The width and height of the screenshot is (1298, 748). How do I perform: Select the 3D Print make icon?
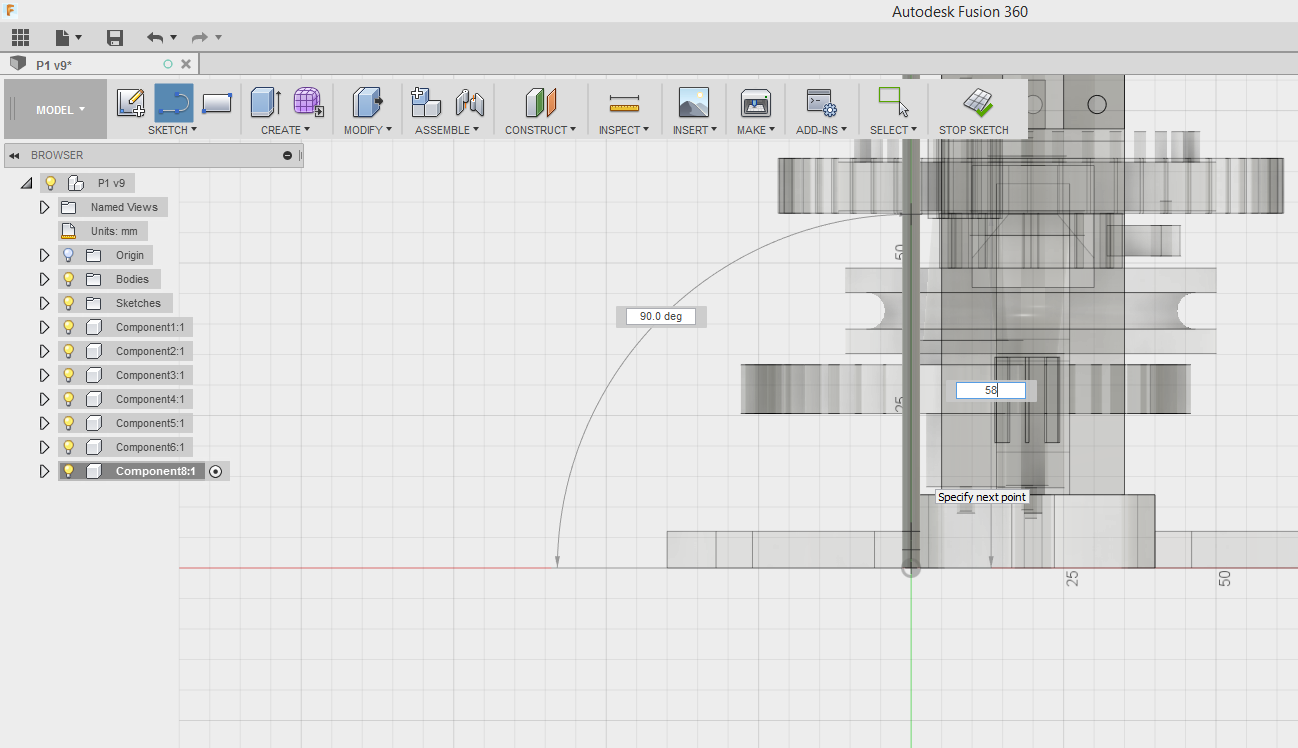tap(755, 102)
